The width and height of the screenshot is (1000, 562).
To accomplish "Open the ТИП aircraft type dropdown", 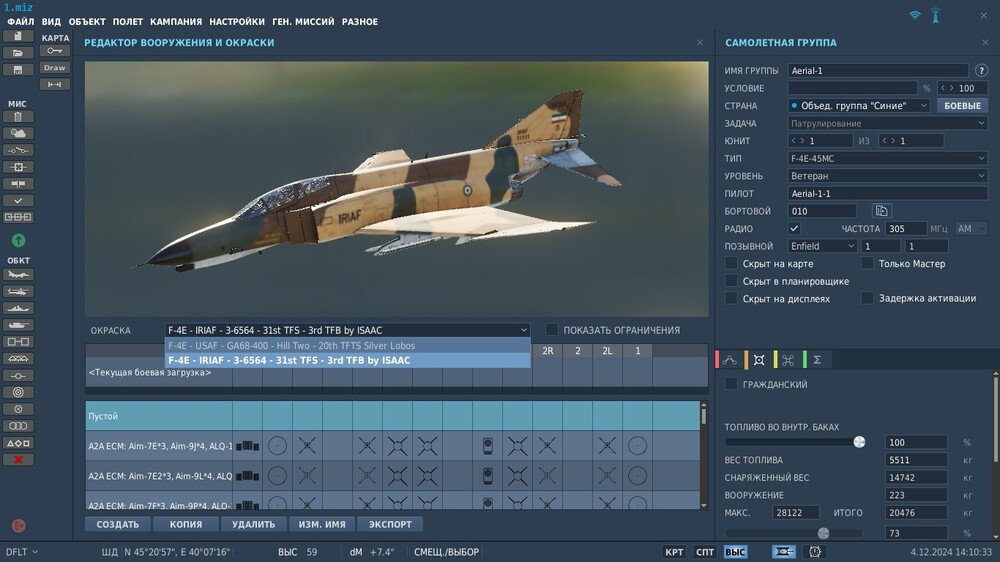I will pos(888,158).
